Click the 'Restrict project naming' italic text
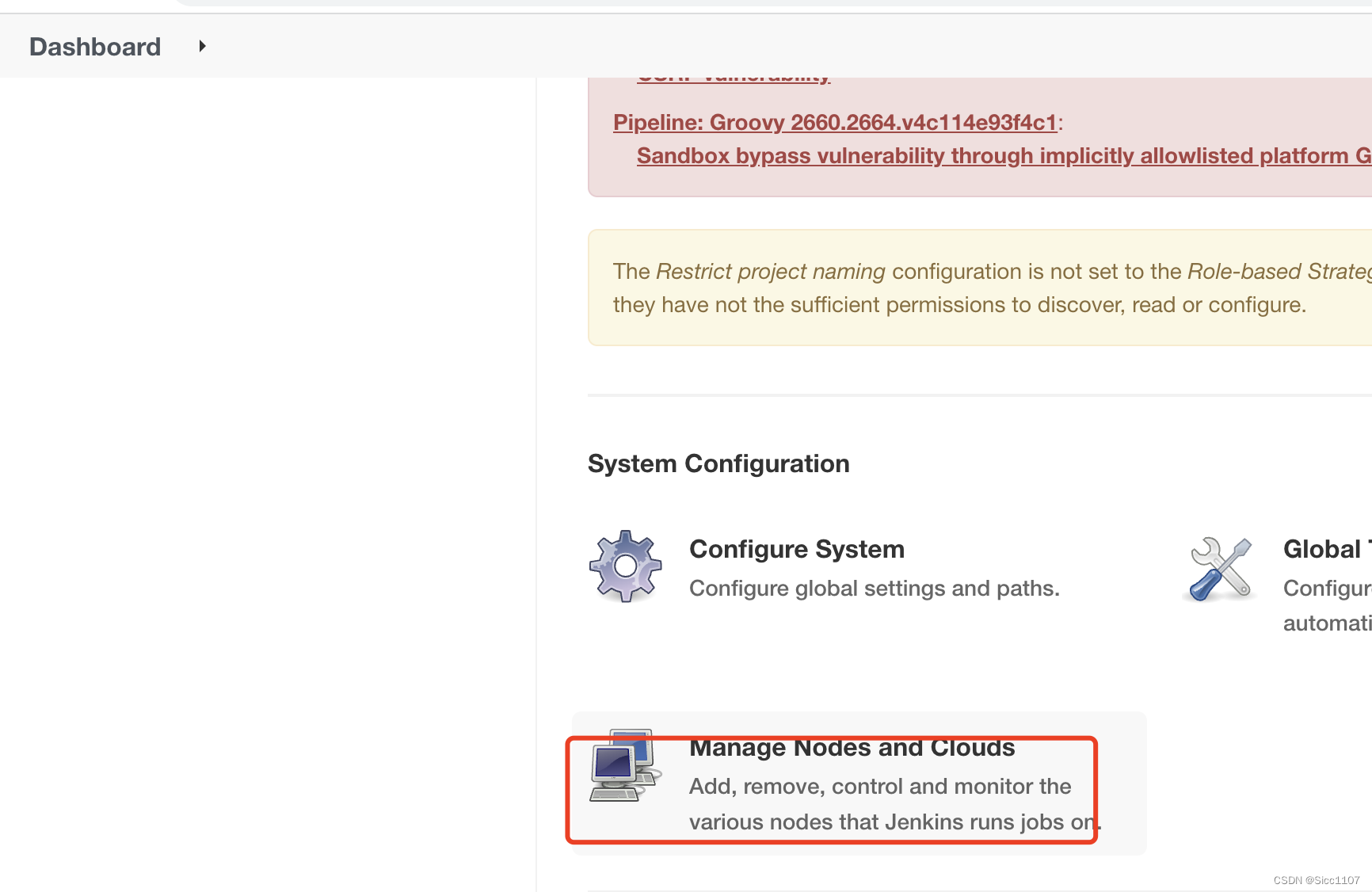Viewport: 1372px width, 892px height. (x=771, y=271)
